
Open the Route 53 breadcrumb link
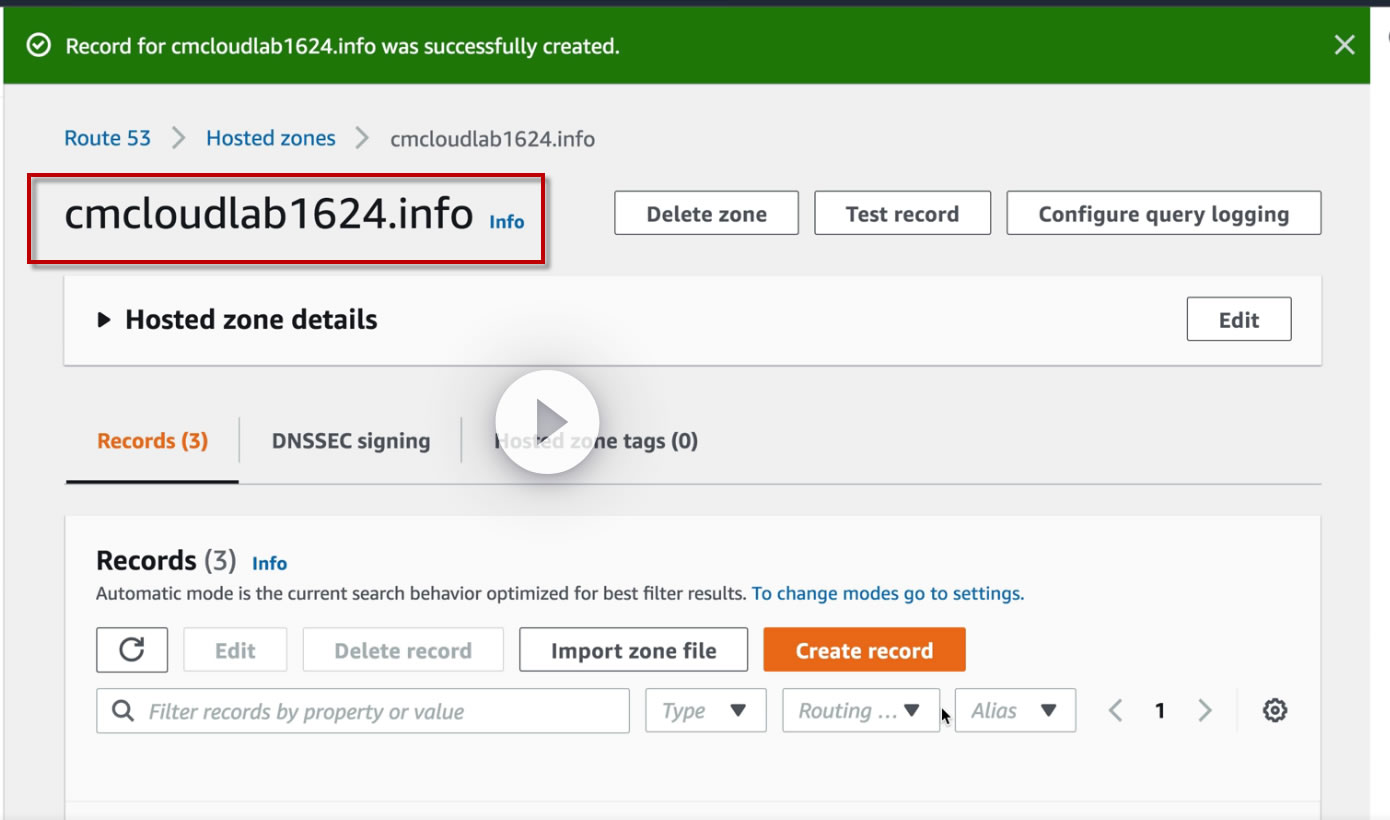point(107,138)
